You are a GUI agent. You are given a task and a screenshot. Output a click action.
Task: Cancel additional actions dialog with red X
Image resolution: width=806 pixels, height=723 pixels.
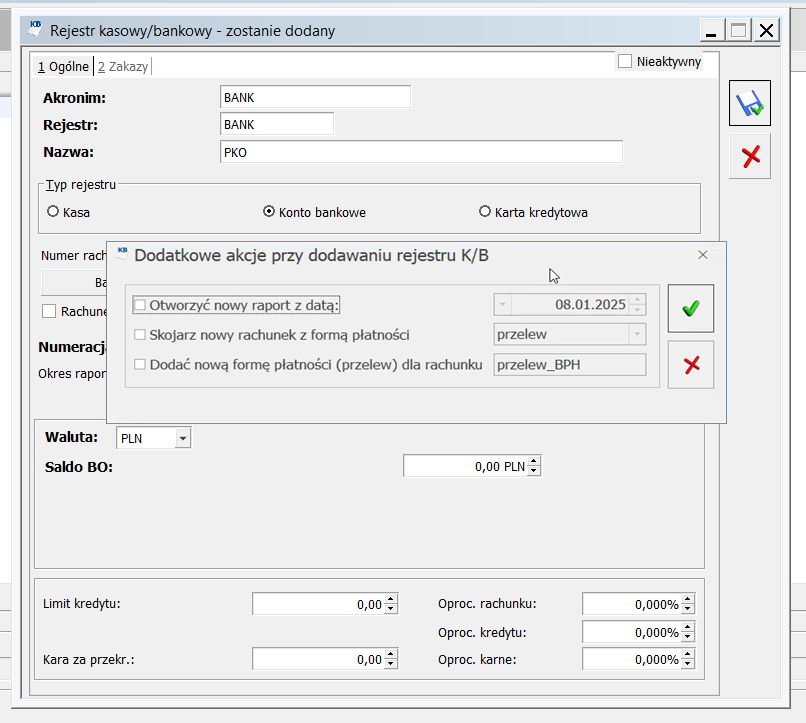point(690,364)
